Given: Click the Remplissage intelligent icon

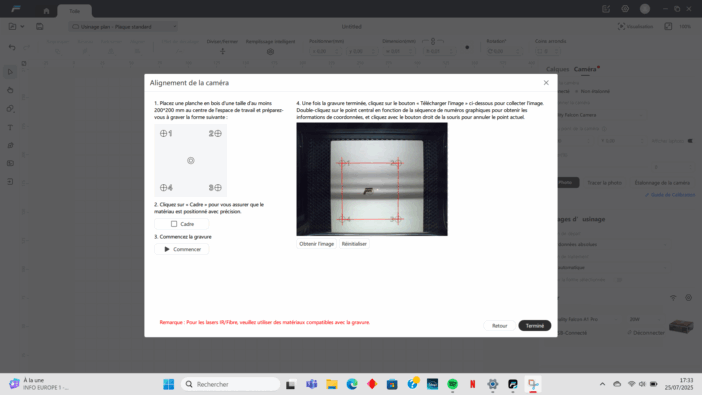Looking at the screenshot, I should tap(270, 52).
